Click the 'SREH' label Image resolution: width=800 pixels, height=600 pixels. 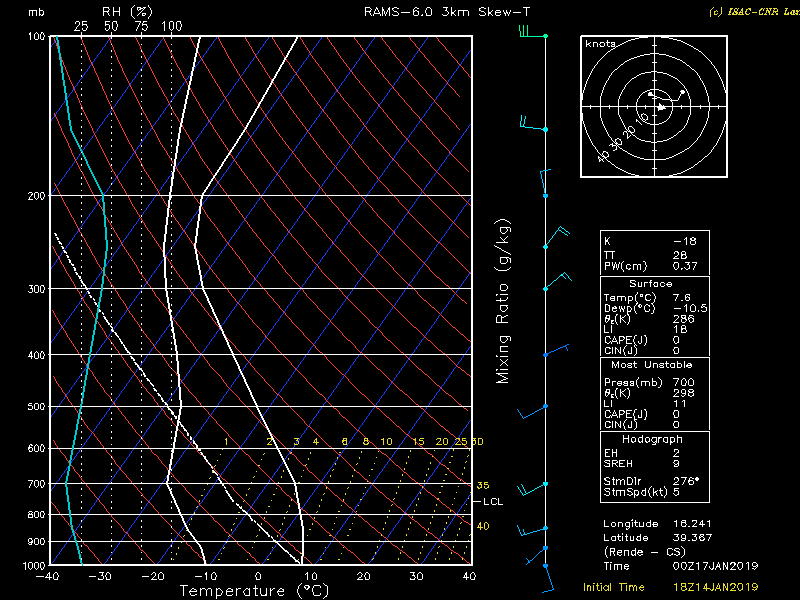[618, 464]
